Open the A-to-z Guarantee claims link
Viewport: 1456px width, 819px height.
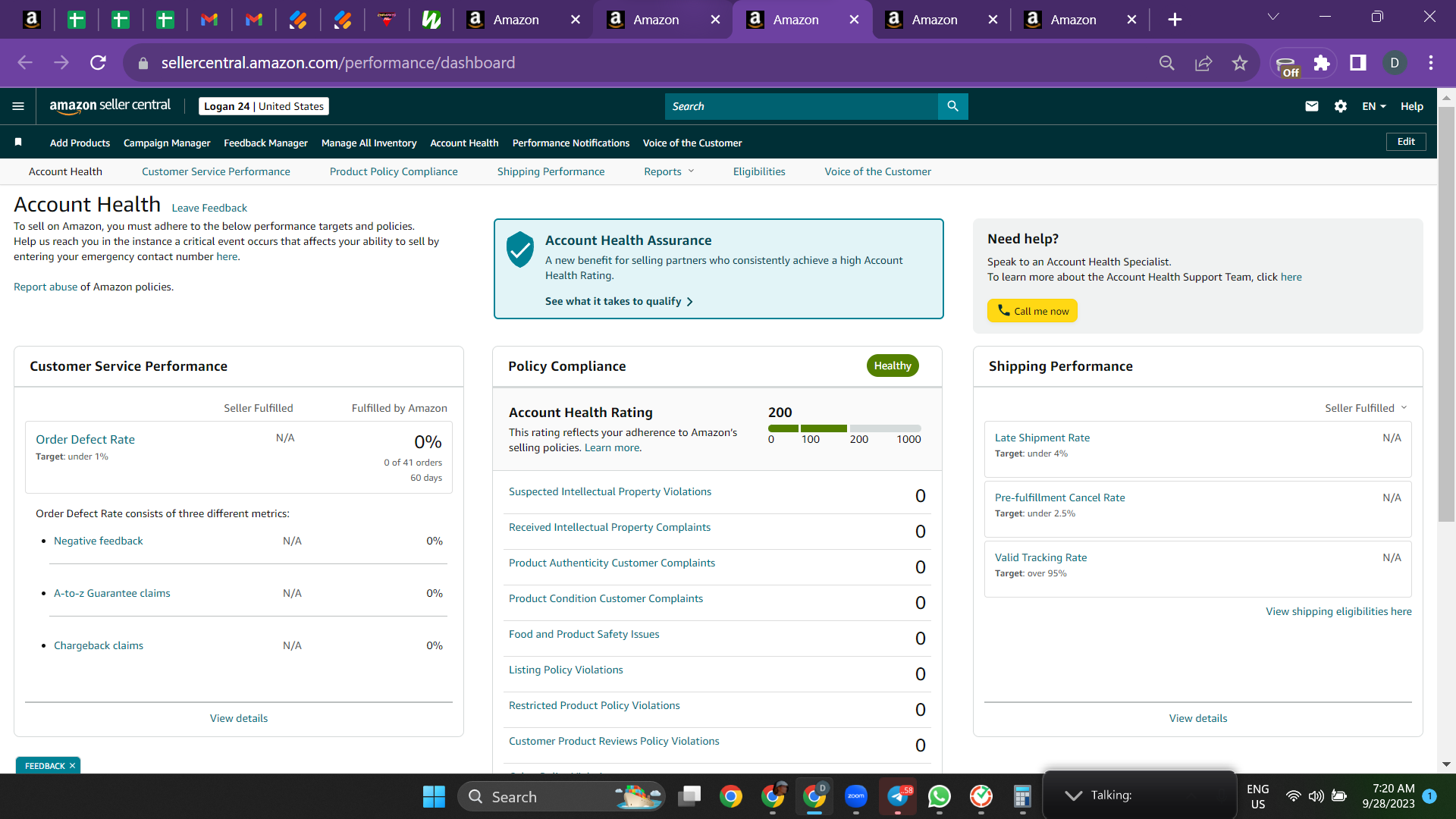pos(112,593)
